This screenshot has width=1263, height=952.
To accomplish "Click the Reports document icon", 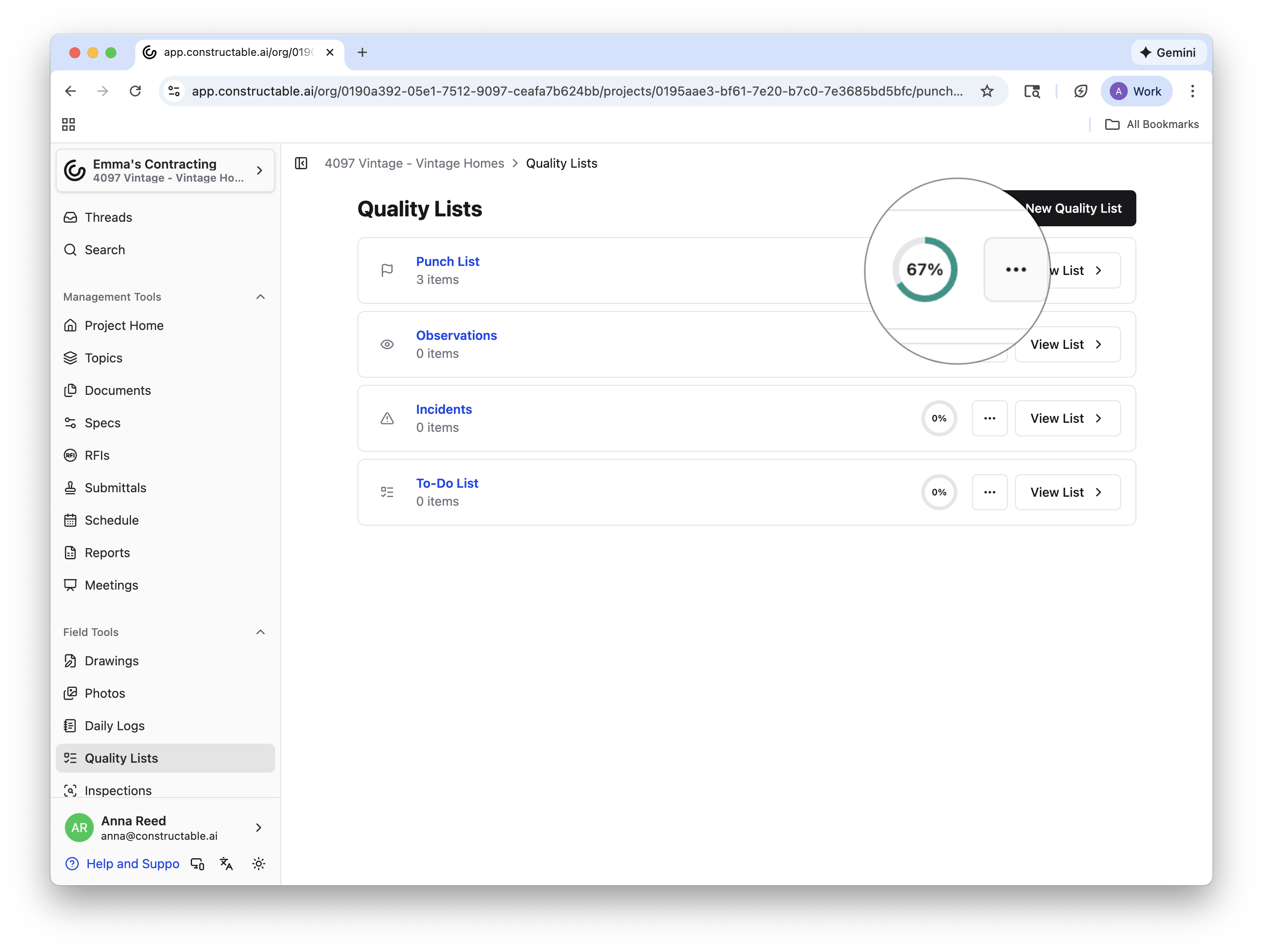I will click(x=70, y=553).
